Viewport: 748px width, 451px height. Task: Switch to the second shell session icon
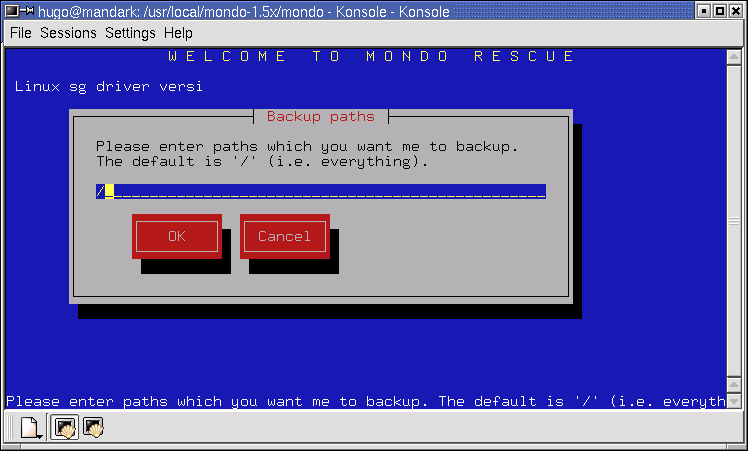(x=94, y=429)
